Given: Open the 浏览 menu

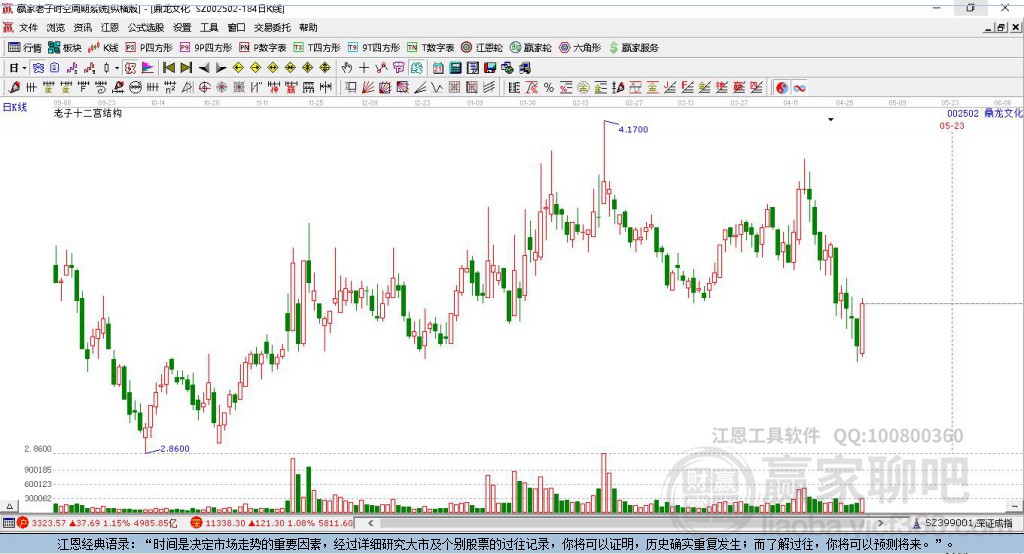Looking at the screenshot, I should coord(56,27).
